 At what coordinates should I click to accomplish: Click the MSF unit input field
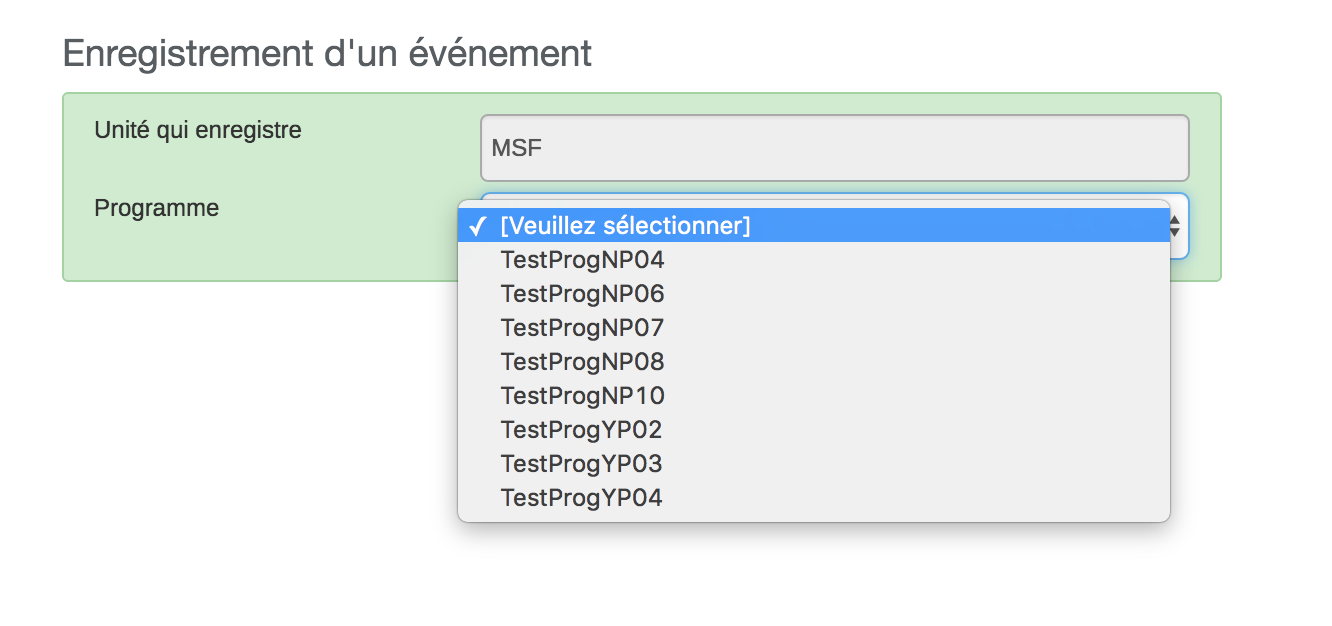834,148
